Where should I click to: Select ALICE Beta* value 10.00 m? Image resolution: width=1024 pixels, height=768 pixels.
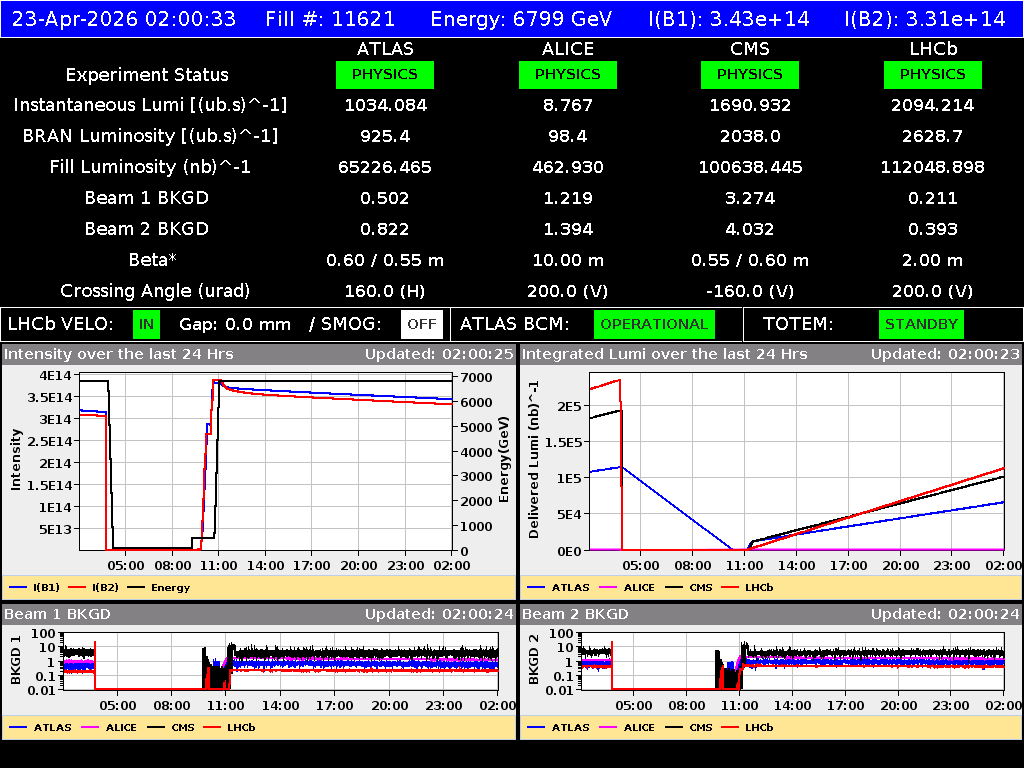[568, 261]
